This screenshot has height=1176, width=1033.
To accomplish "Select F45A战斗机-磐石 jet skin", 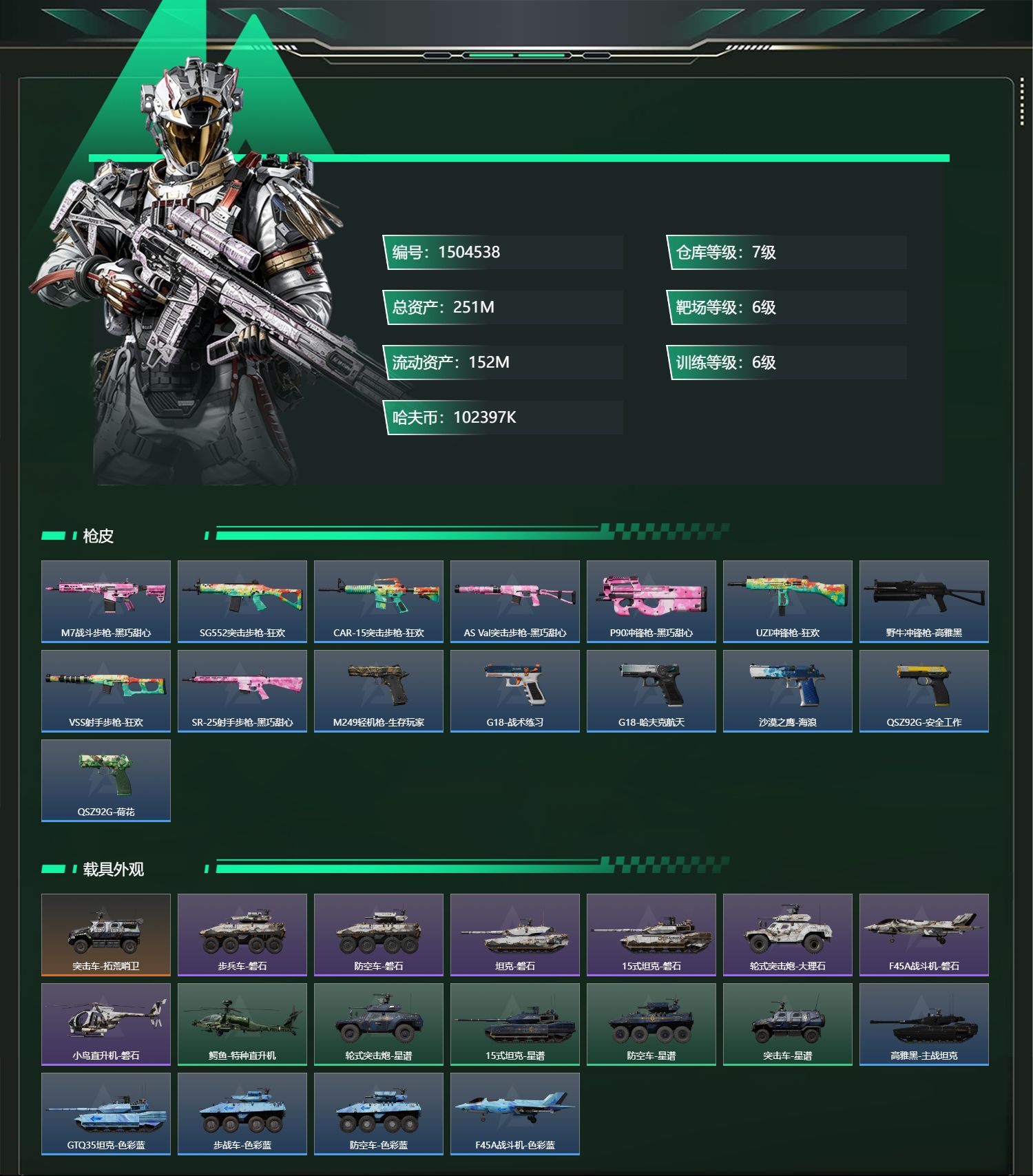I will [924, 935].
